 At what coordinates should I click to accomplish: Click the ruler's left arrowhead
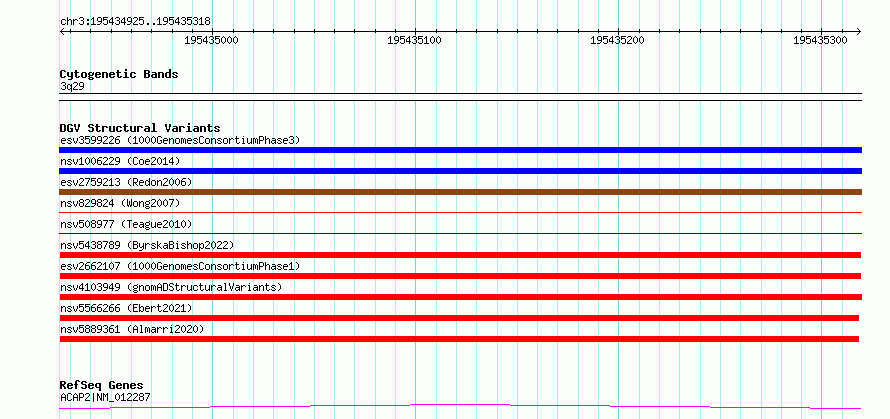[62, 31]
